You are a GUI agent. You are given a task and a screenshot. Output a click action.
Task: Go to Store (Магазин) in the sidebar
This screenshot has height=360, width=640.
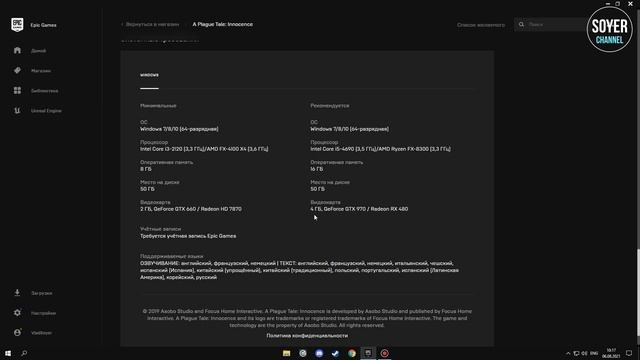pyautogui.click(x=41, y=71)
